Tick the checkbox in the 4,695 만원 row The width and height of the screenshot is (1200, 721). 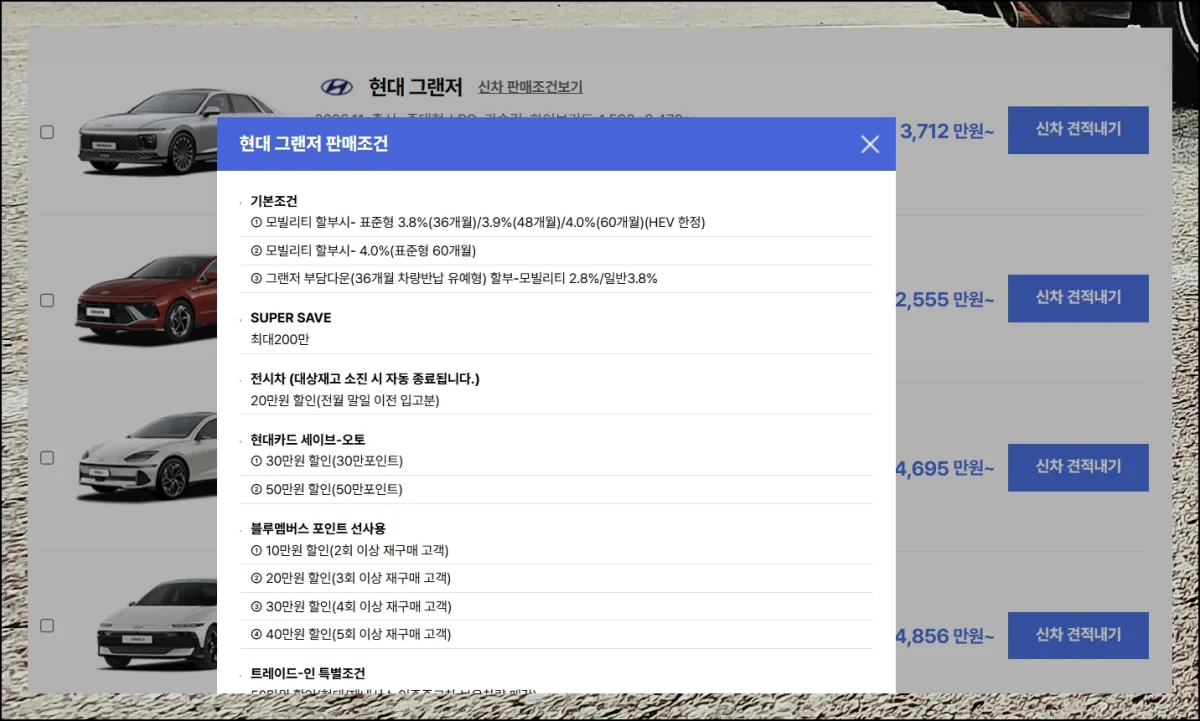coord(47,457)
